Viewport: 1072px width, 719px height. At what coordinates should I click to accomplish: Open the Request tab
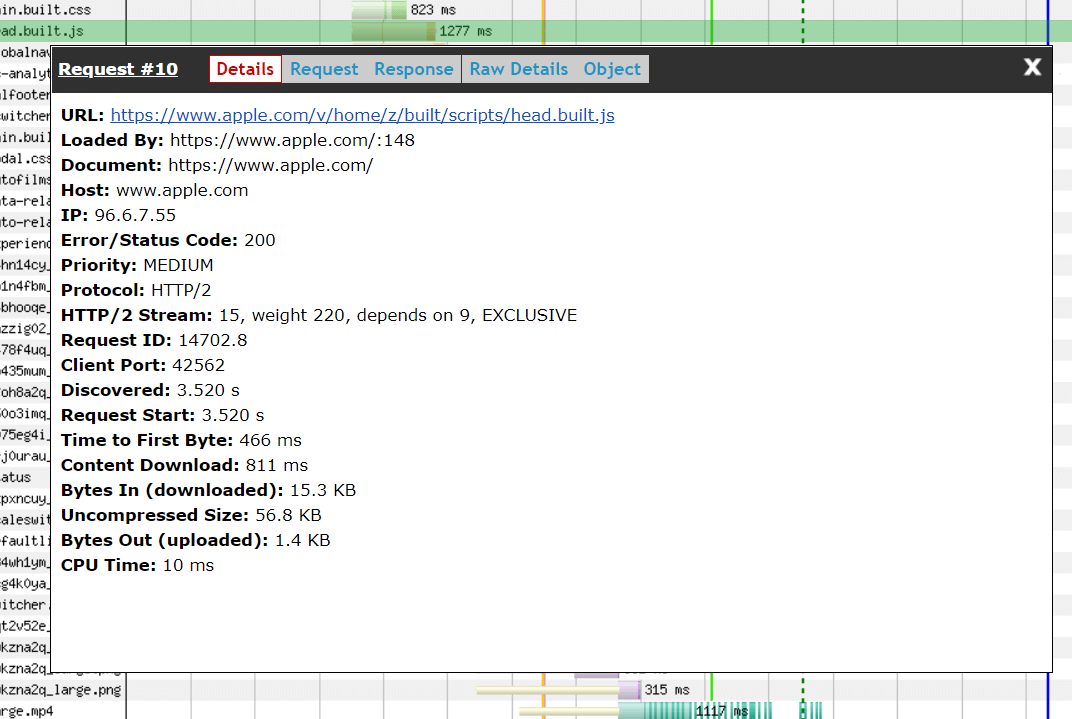(x=324, y=69)
